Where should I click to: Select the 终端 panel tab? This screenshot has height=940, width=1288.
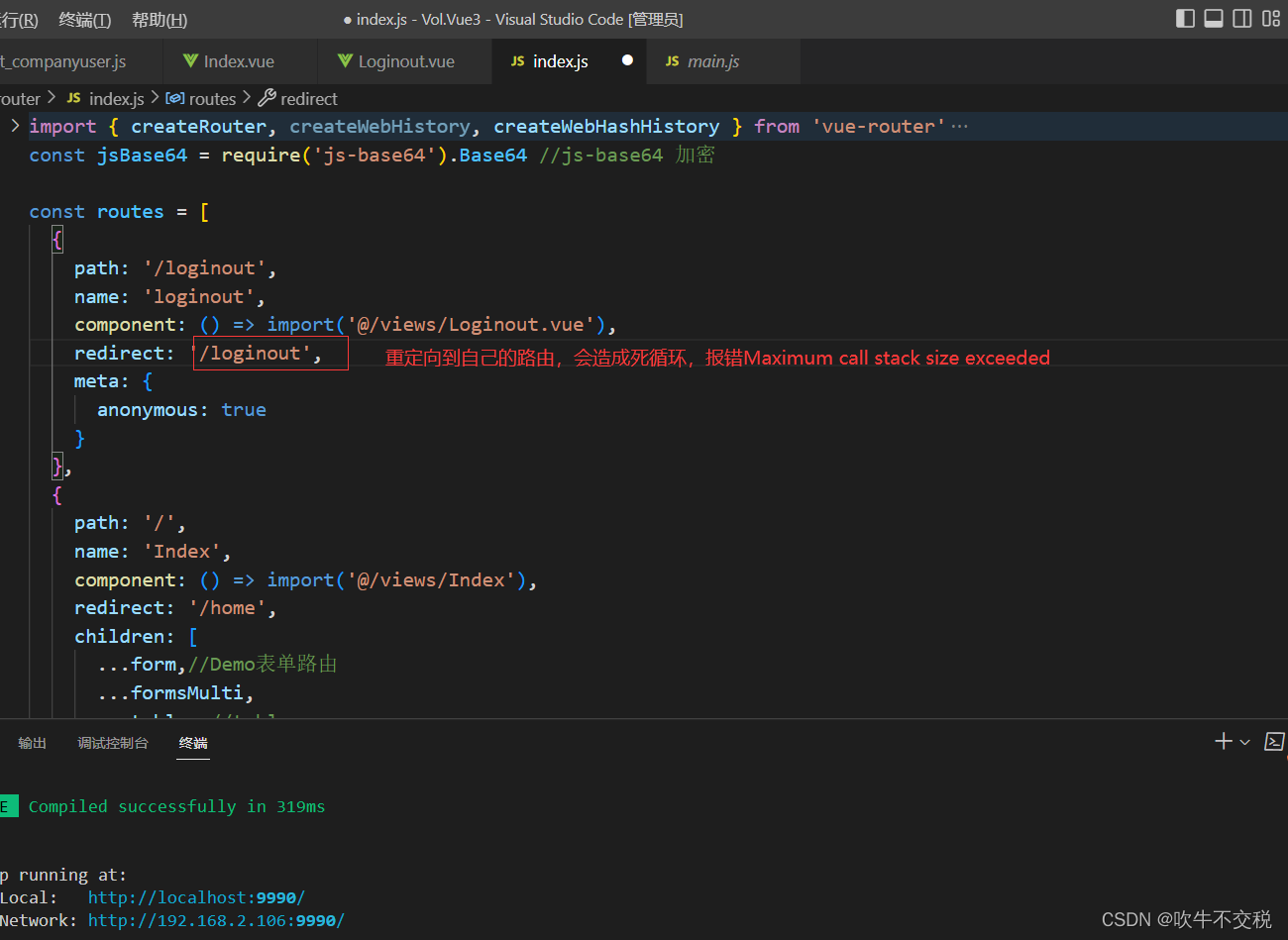point(193,743)
